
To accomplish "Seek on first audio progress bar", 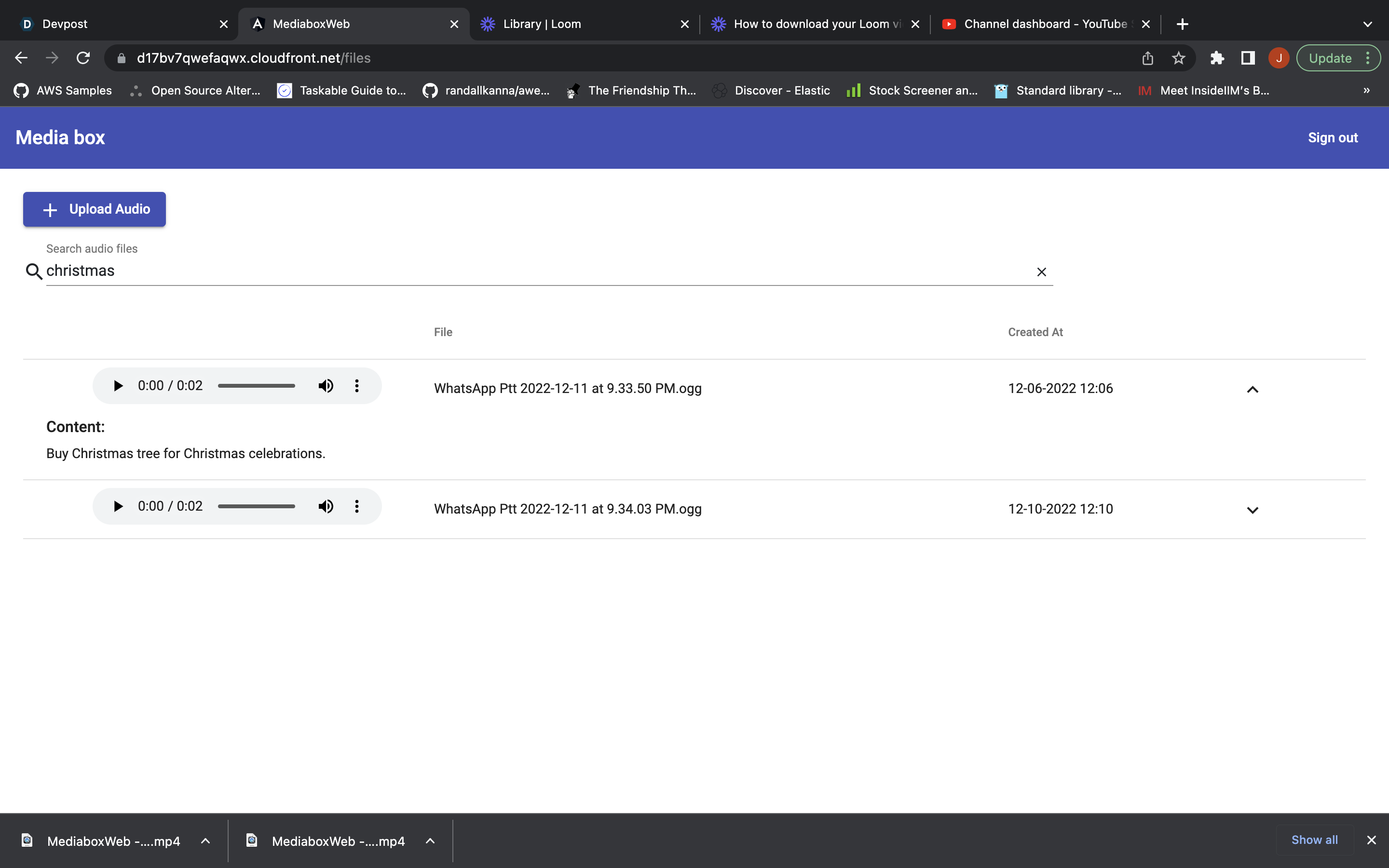I will pyautogui.click(x=256, y=386).
